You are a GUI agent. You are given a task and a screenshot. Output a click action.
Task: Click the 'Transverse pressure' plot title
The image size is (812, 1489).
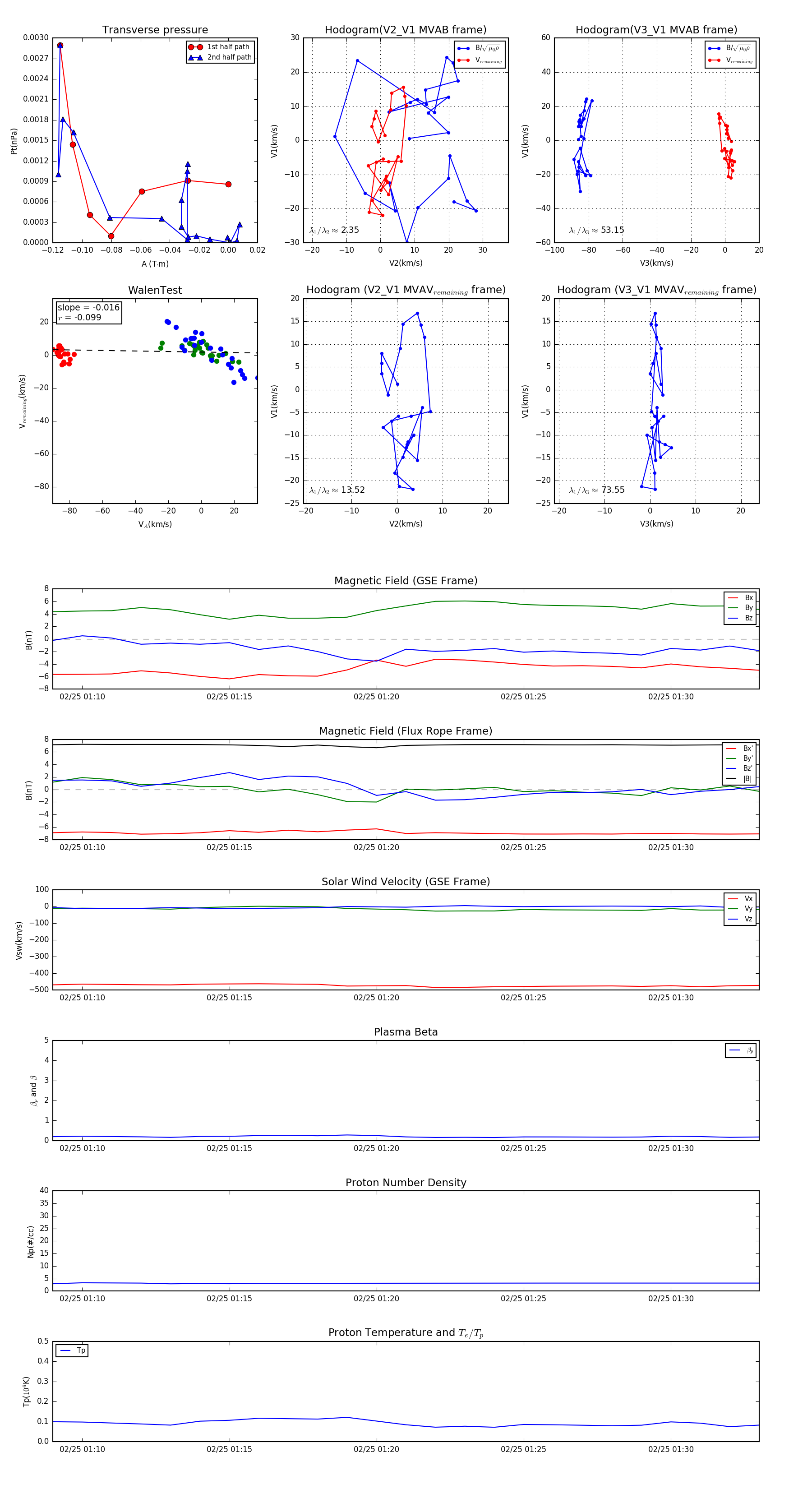155,30
